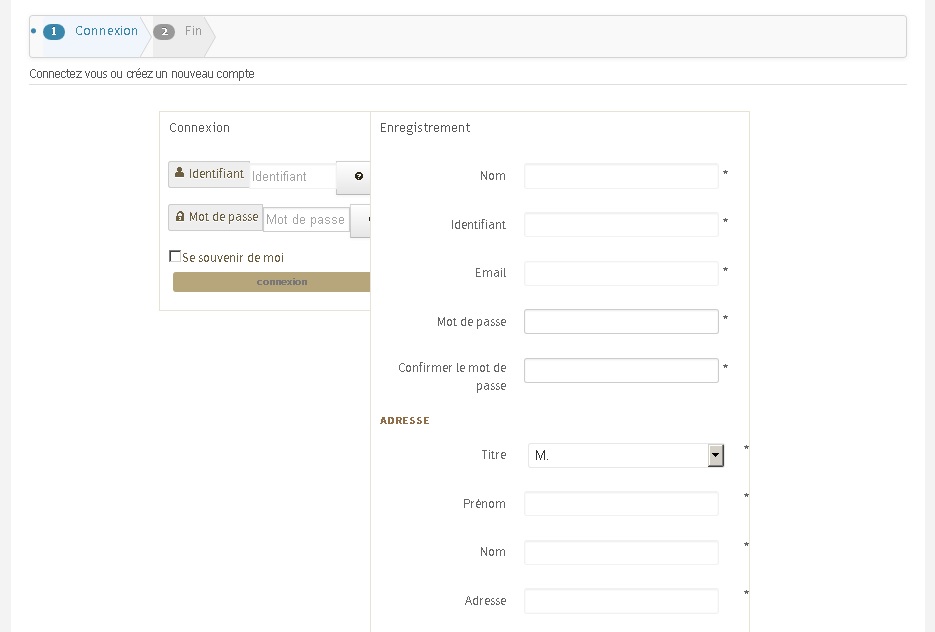
Task: Click the first Nom field under Enregistrement
Action: pyautogui.click(x=621, y=176)
